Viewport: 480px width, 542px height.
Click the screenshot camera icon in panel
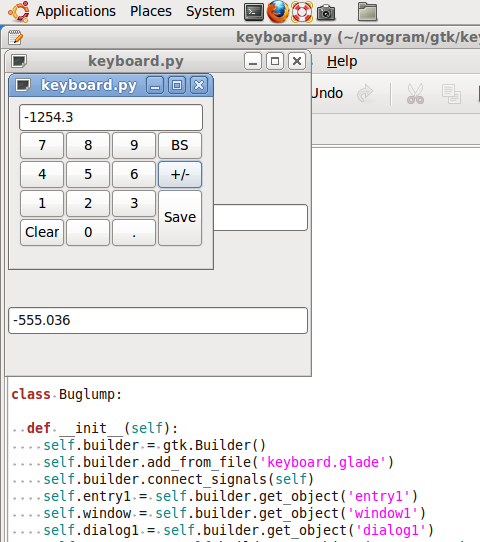point(326,12)
